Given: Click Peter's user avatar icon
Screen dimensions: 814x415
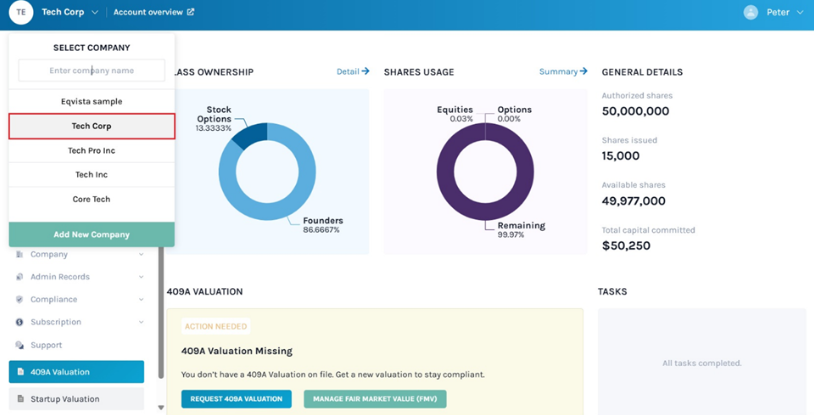Looking at the screenshot, I should pyautogui.click(x=751, y=12).
